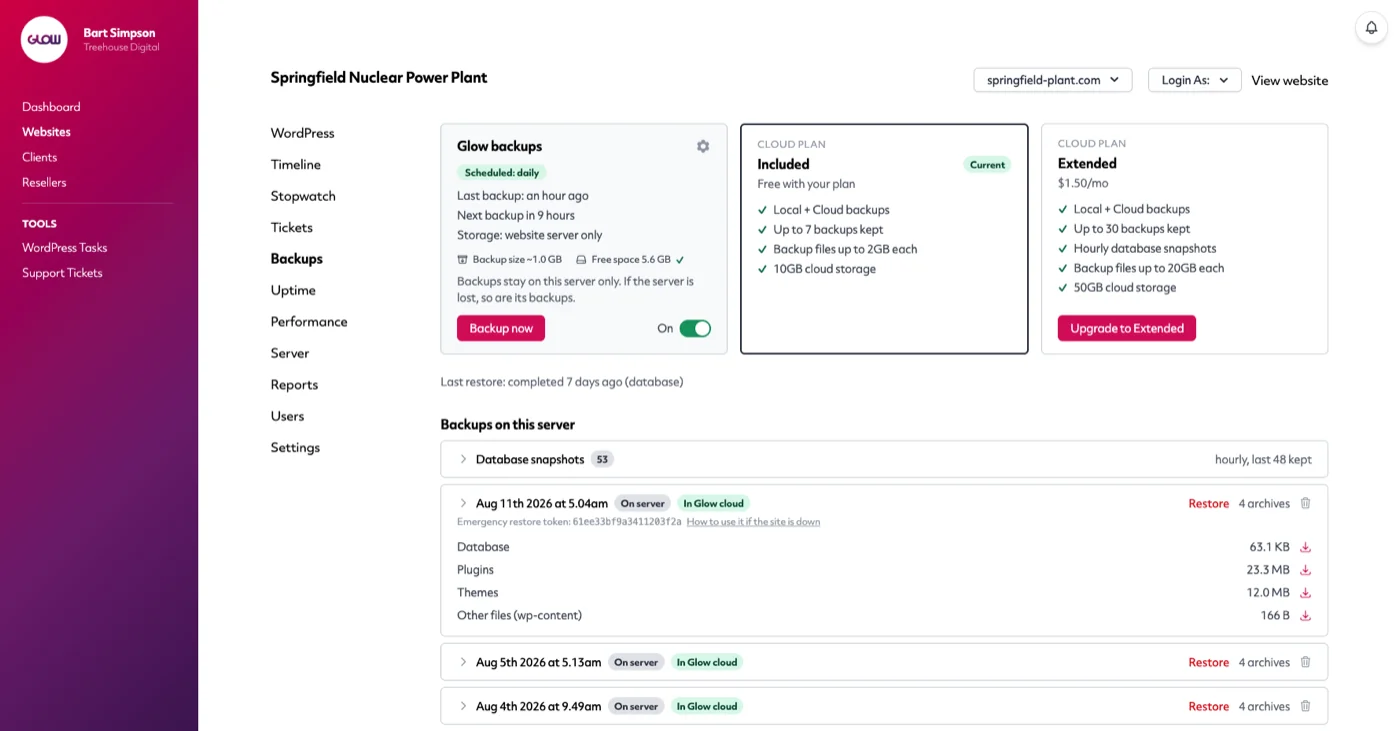1400x731 pixels.
Task: Switch to the WordPress section
Action: [302, 133]
